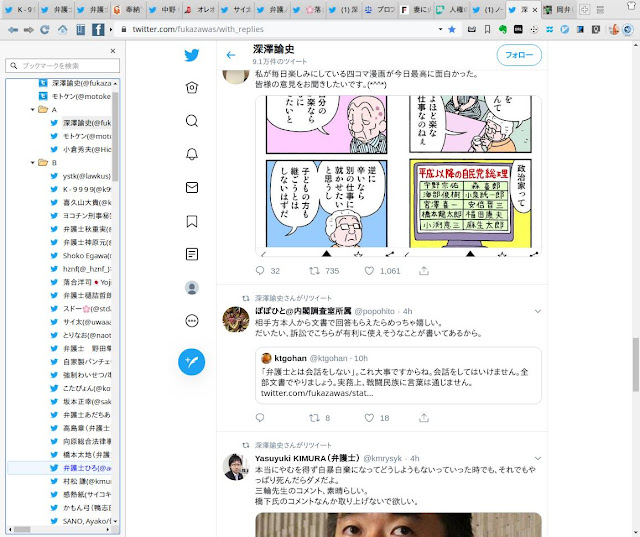640x537 pixels.
Task: Open the Home timeline icon in Twitter sidebar
Action: [x=191, y=87]
